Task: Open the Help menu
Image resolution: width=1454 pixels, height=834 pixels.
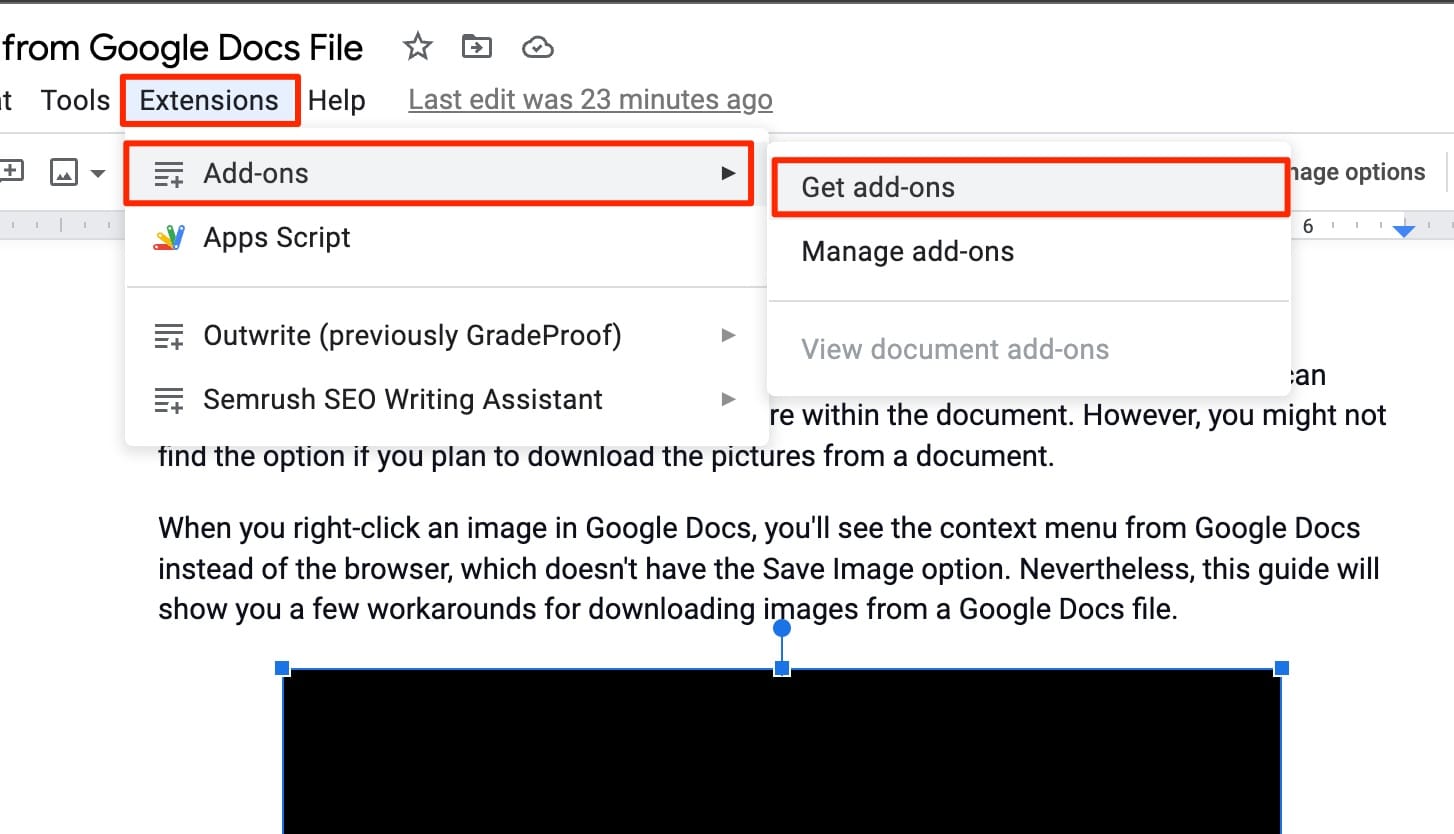Action: coord(336,100)
